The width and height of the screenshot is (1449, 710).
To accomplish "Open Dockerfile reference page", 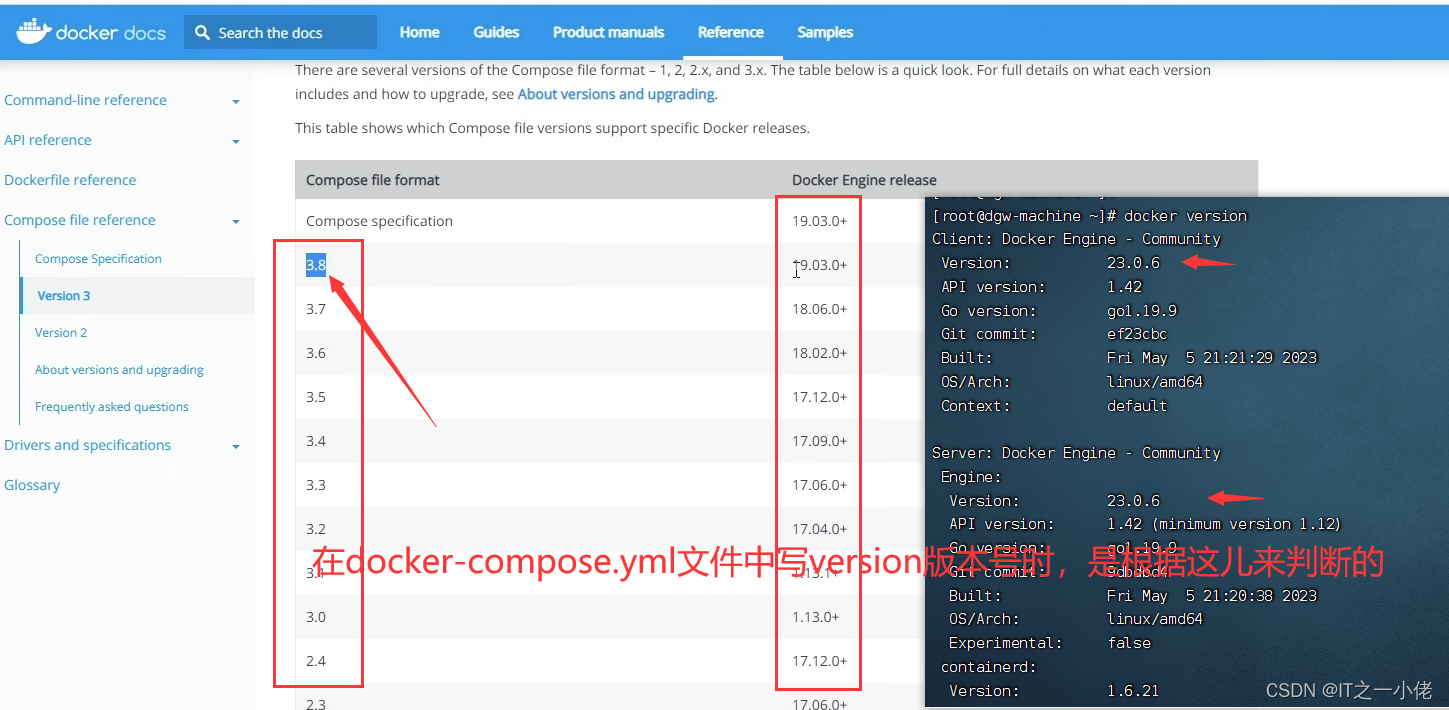I will point(70,180).
